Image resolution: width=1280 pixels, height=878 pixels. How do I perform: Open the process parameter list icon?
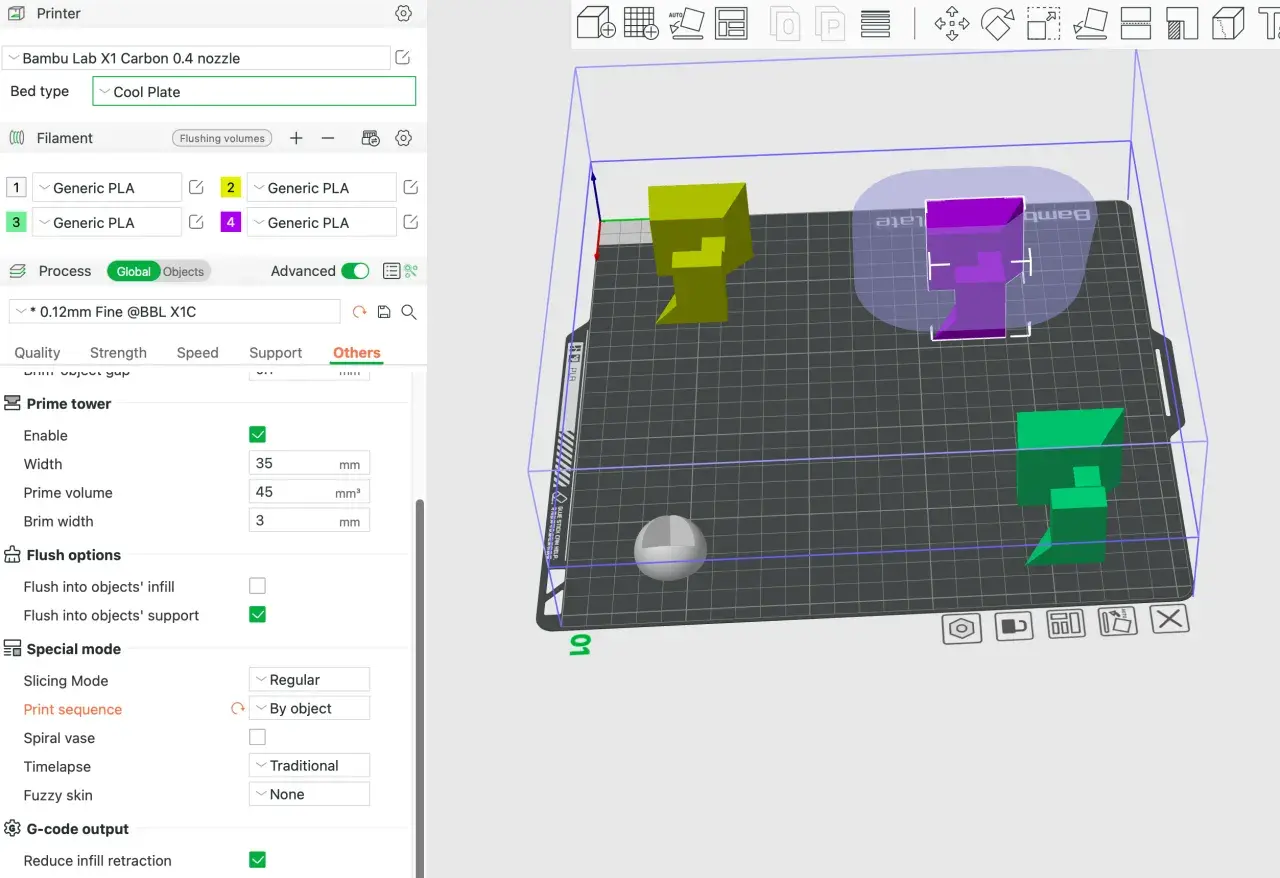(x=391, y=271)
